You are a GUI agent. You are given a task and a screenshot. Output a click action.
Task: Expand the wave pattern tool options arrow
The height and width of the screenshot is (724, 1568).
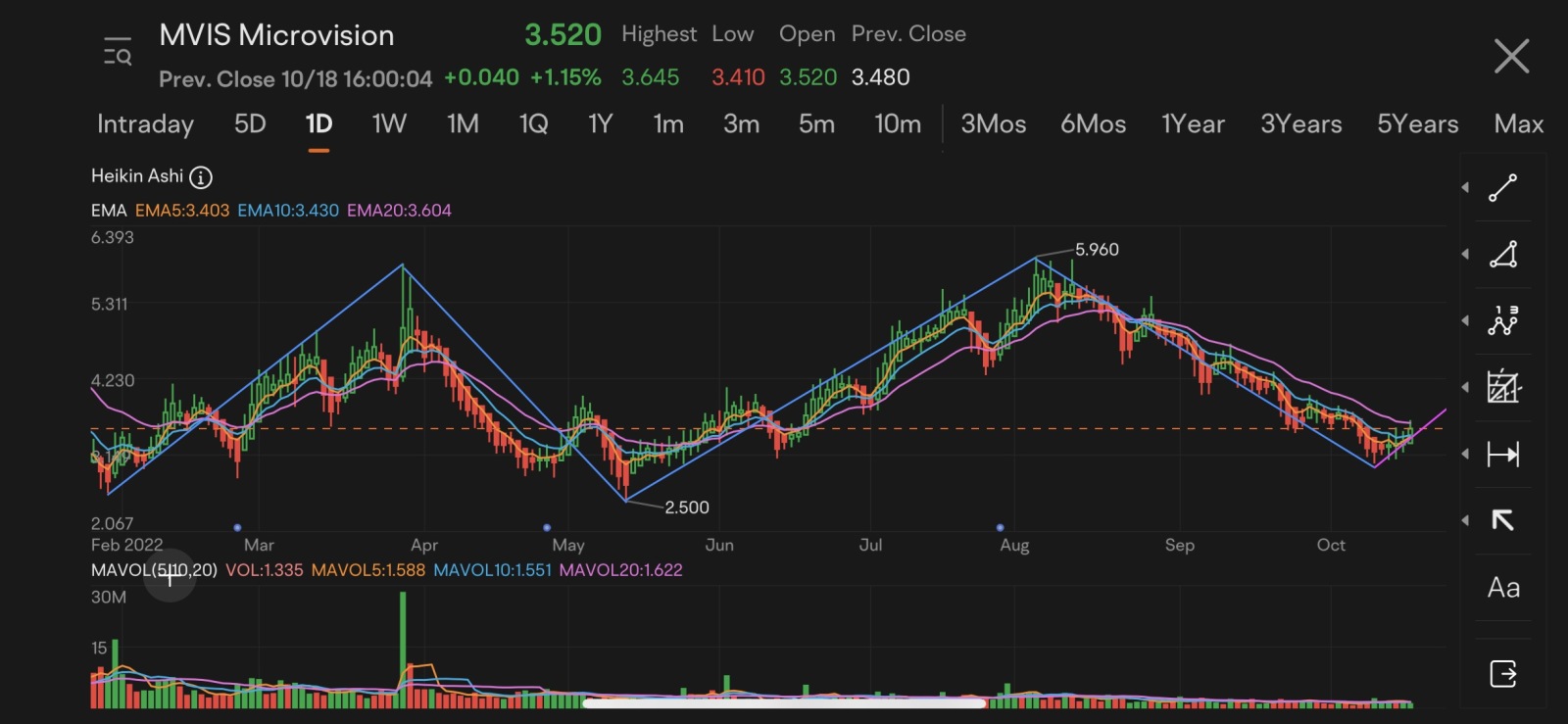(x=1465, y=320)
